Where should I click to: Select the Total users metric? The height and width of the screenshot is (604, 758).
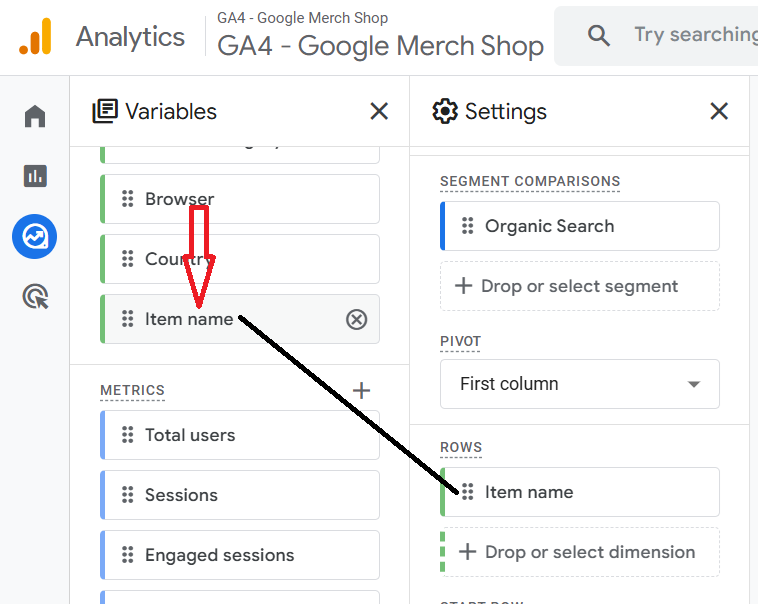240,435
